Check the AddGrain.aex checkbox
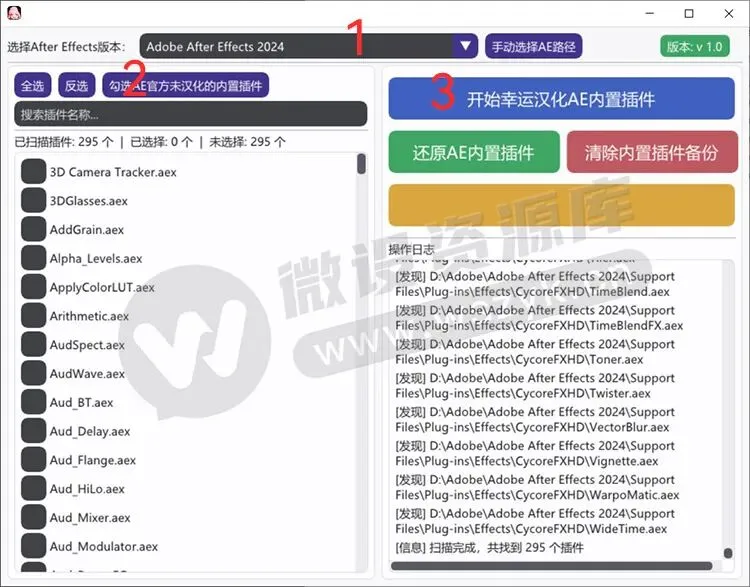Viewport: 750px width, 587px height. point(33,229)
